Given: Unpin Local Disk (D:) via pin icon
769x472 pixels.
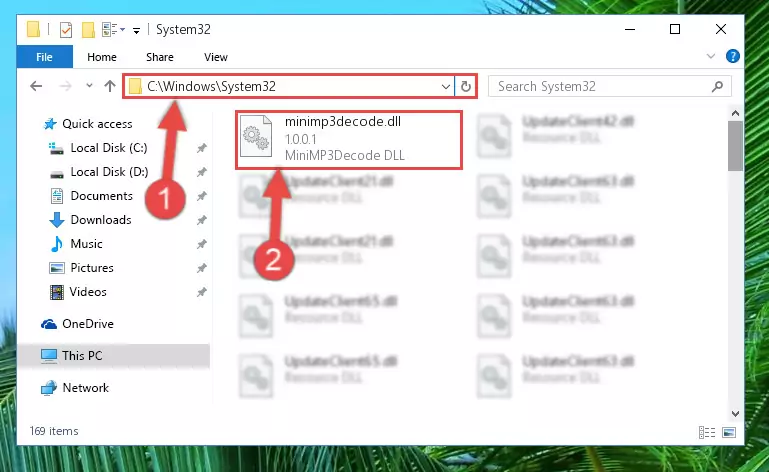Looking at the screenshot, I should (x=202, y=172).
